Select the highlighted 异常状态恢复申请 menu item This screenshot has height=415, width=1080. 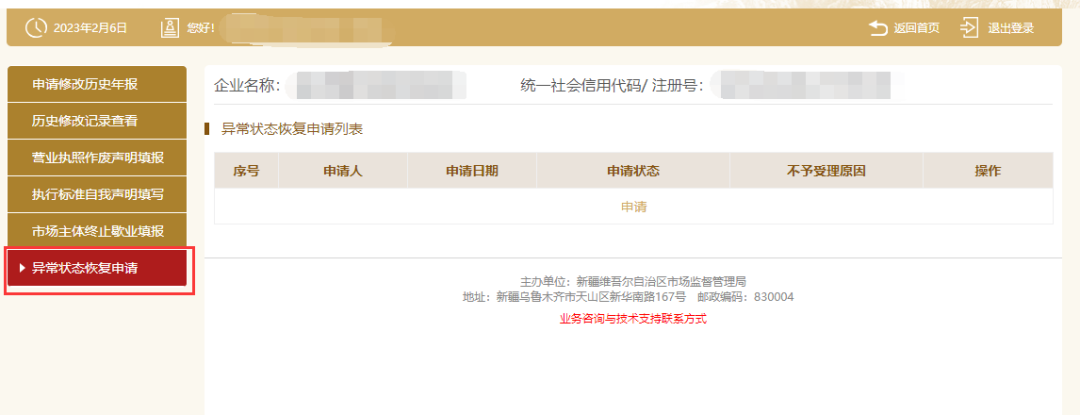coord(97,268)
